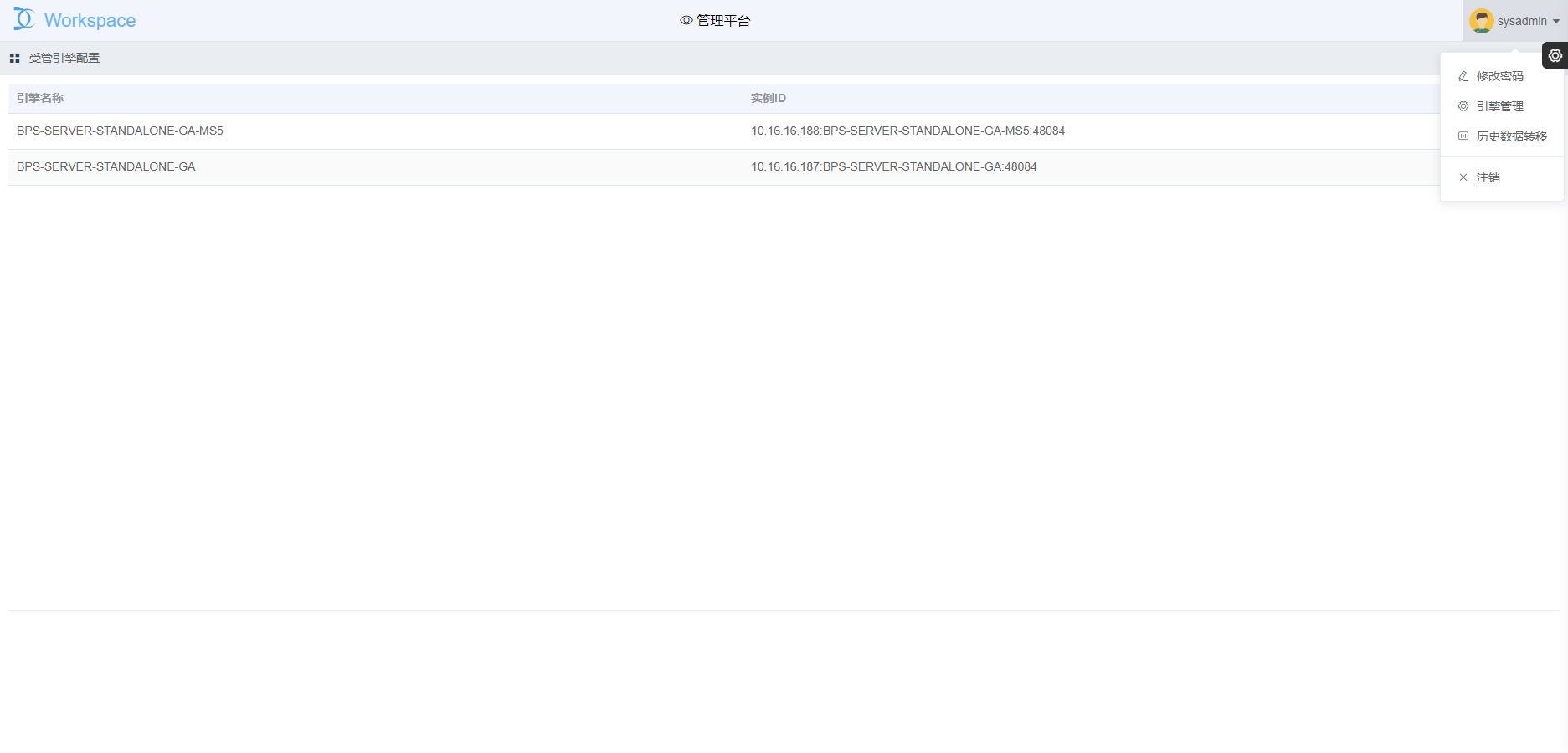Click the 实例ID column header

click(x=768, y=99)
